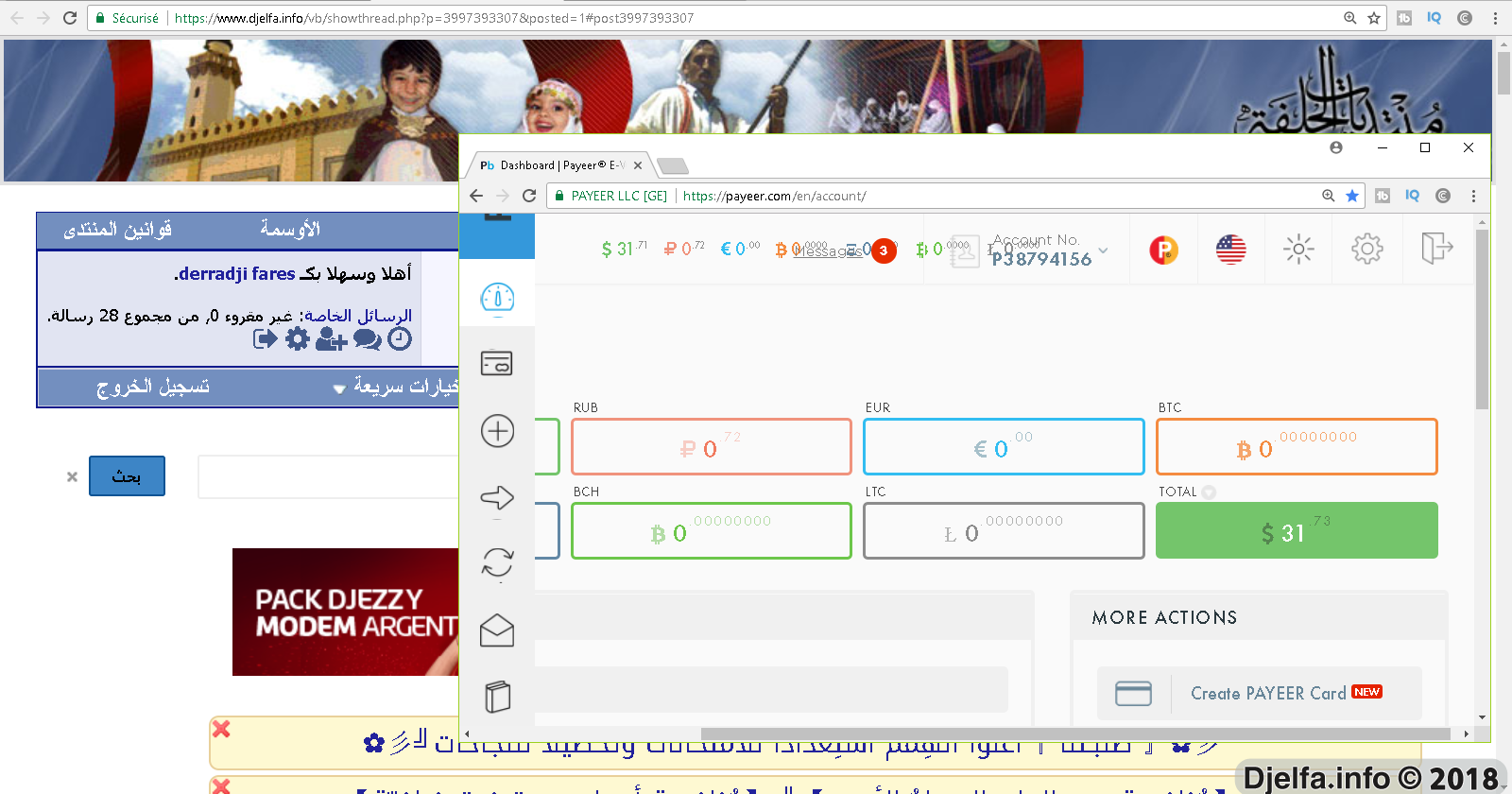The height and width of the screenshot is (794, 1512).
Task: Click the Messages link in Payeer header
Action: pos(827,251)
